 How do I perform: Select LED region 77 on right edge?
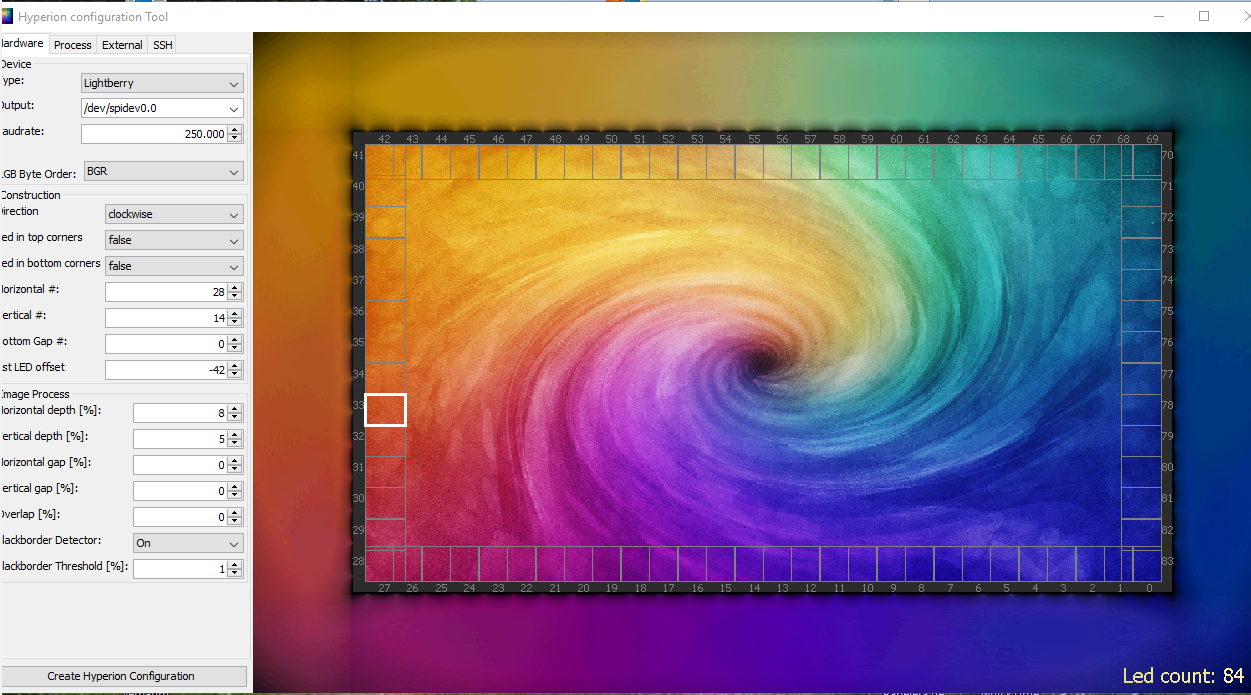click(1141, 379)
